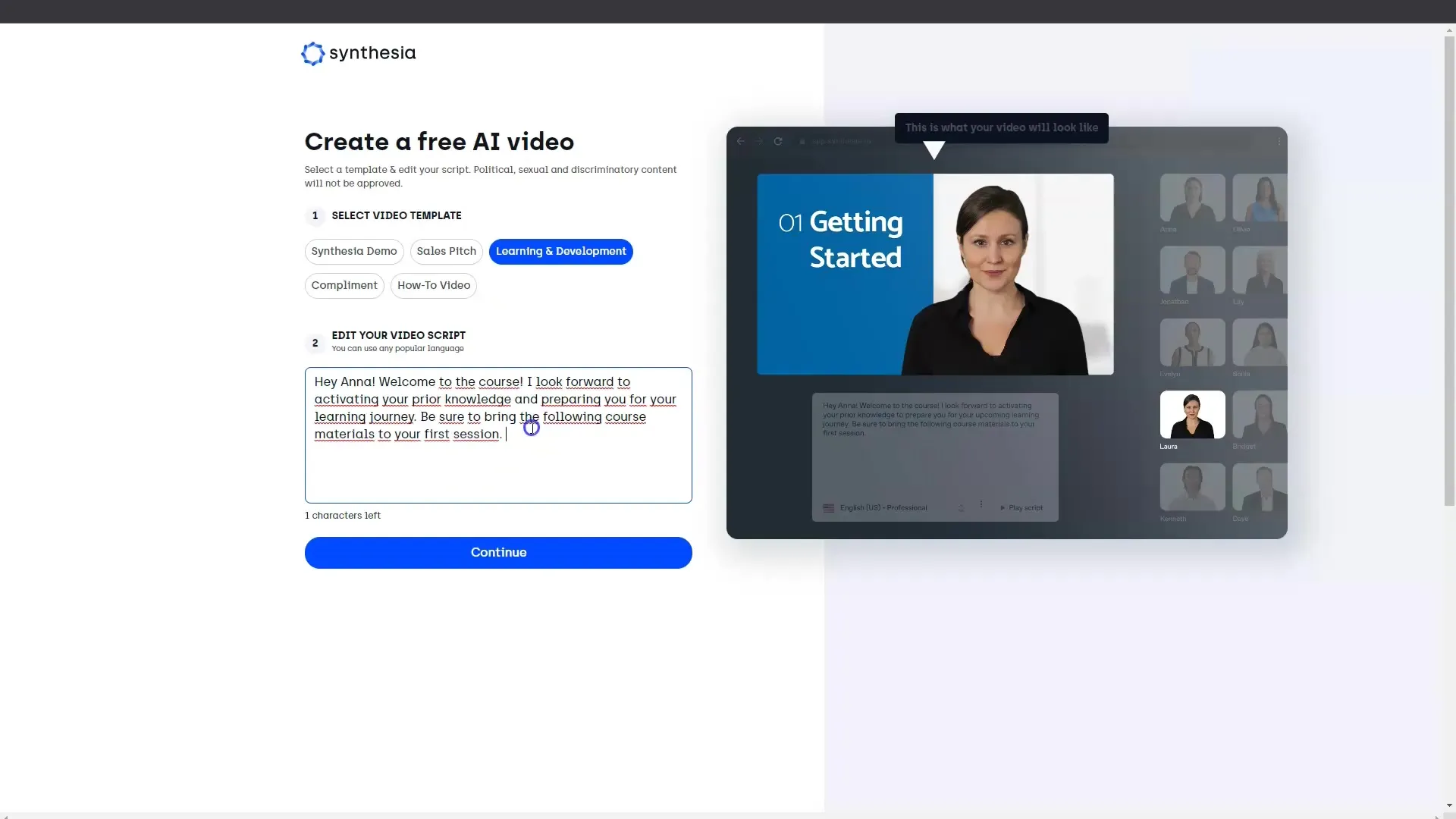1456x819 pixels.
Task: Toggle the How-To Video template tag
Action: 434,285
